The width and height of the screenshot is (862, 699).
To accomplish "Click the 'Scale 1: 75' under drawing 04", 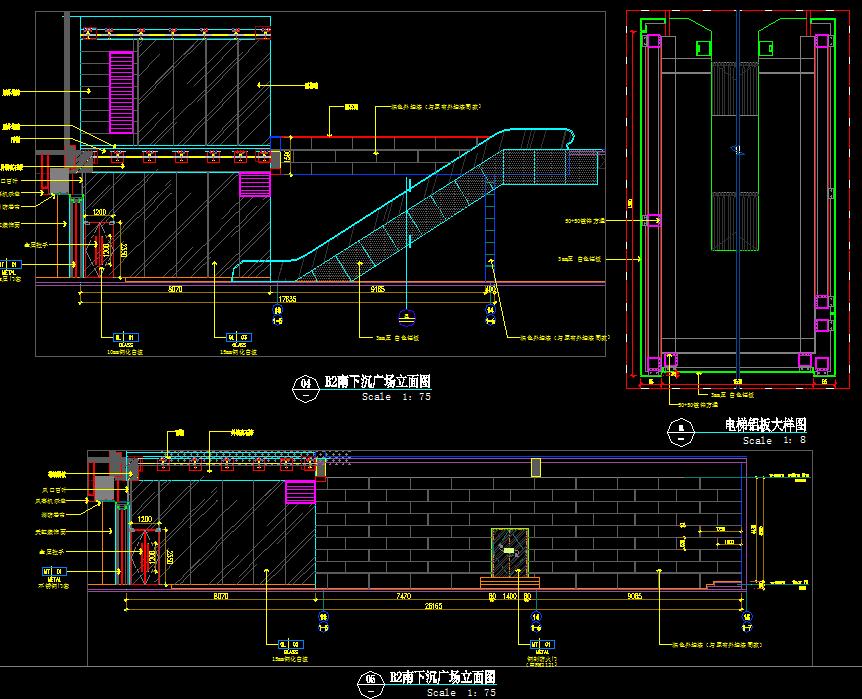I will (396, 396).
